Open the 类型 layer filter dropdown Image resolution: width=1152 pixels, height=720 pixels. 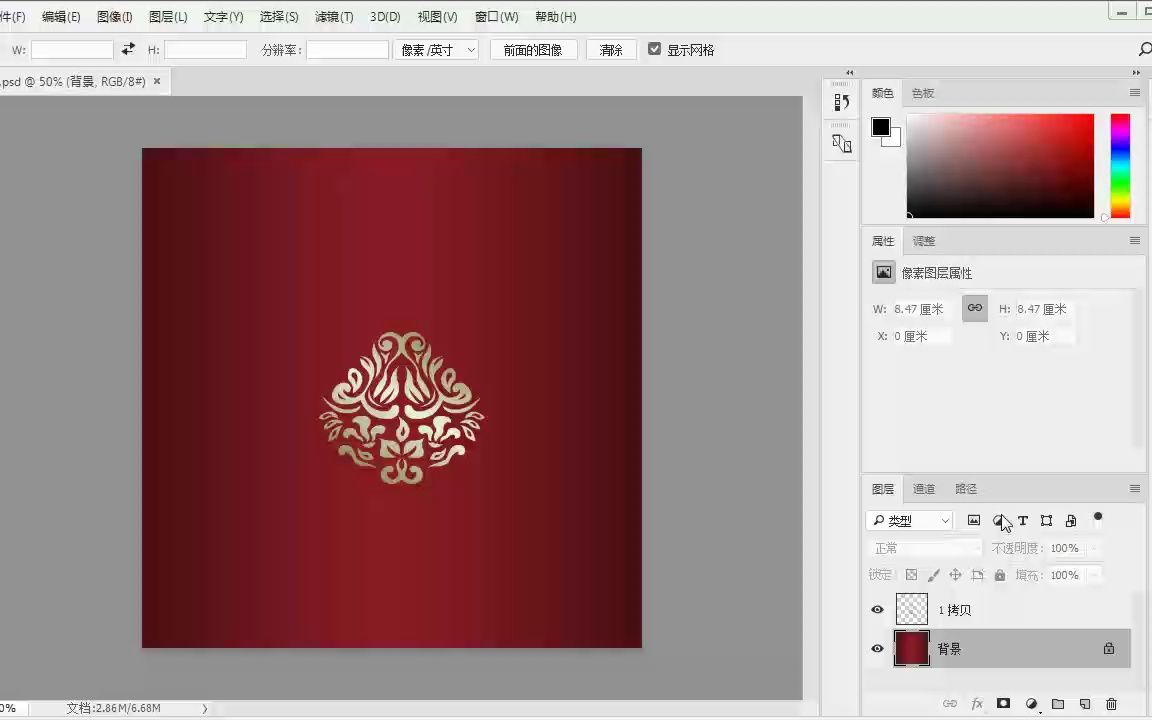(910, 520)
